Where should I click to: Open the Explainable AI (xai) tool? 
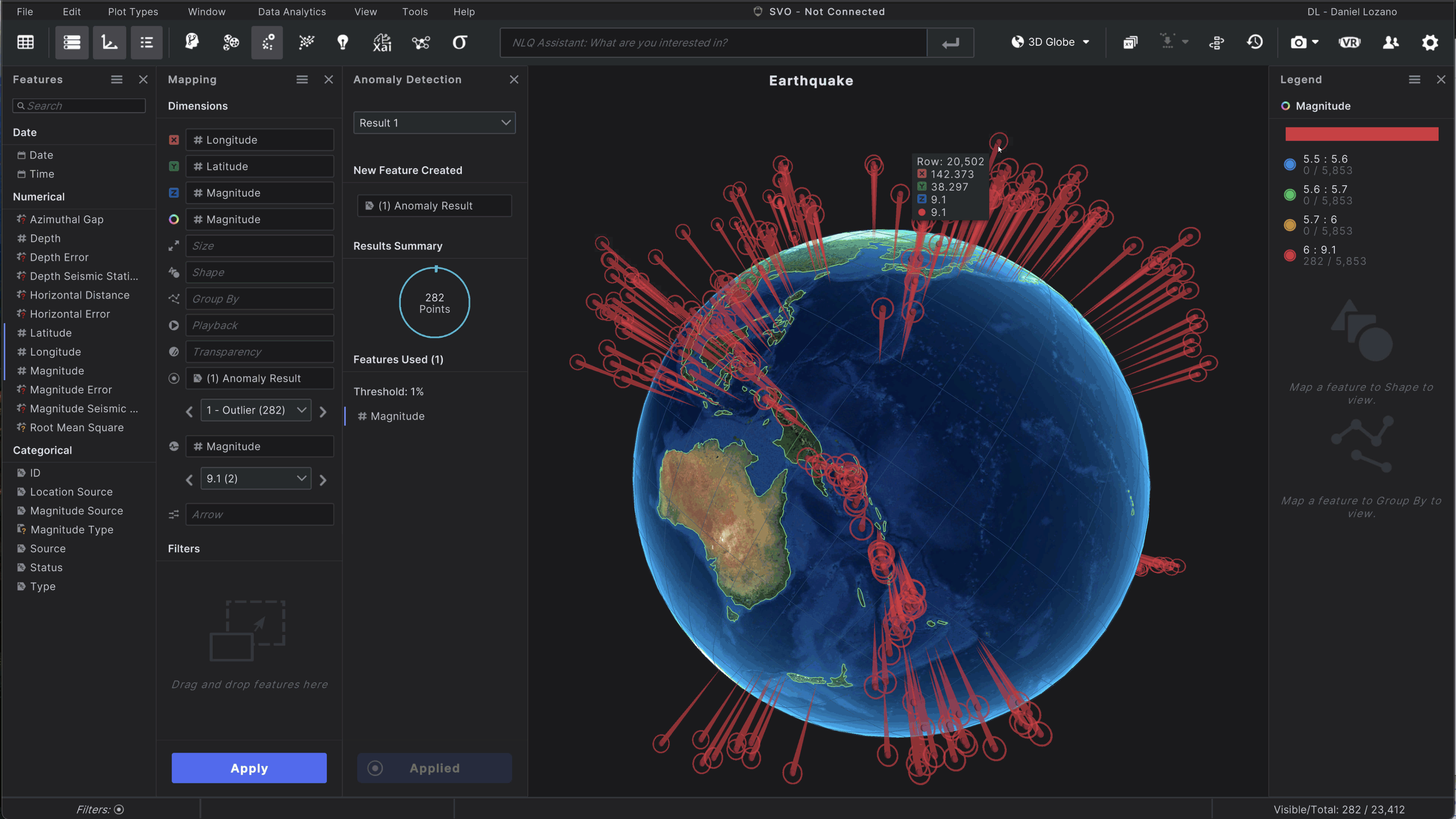(x=383, y=42)
